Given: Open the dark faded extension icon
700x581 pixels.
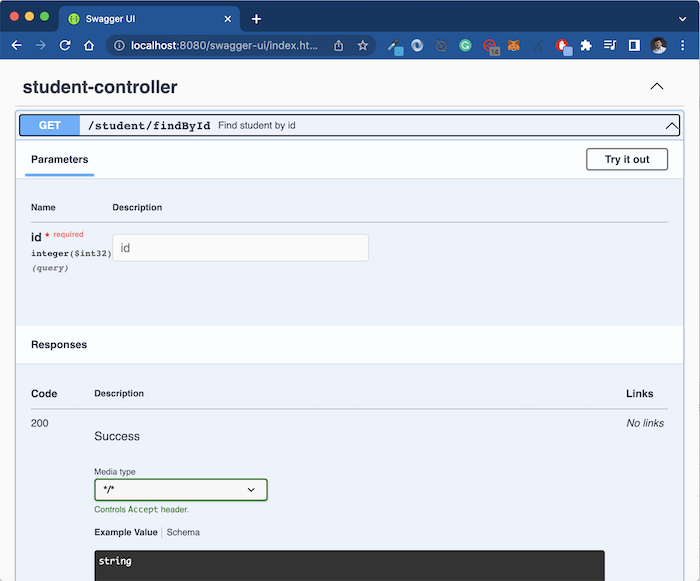Looking at the screenshot, I should point(538,45).
